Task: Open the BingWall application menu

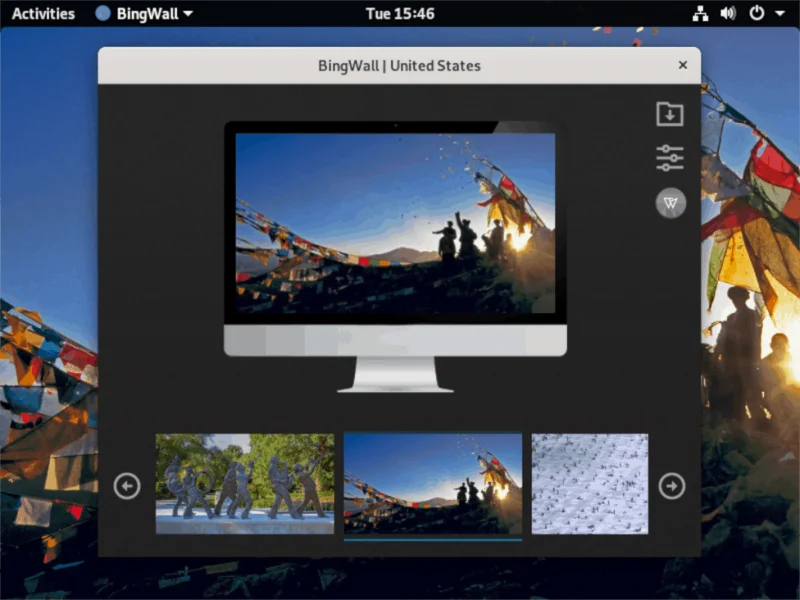Action: pos(144,13)
